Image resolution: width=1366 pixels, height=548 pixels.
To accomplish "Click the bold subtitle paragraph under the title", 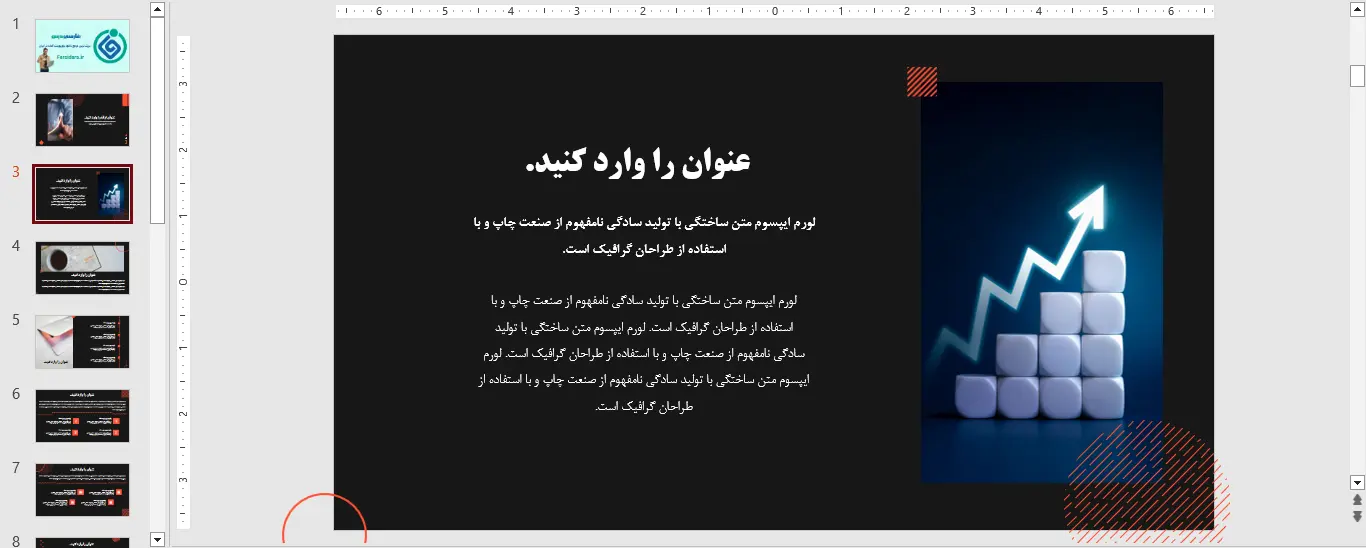I will click(645, 235).
